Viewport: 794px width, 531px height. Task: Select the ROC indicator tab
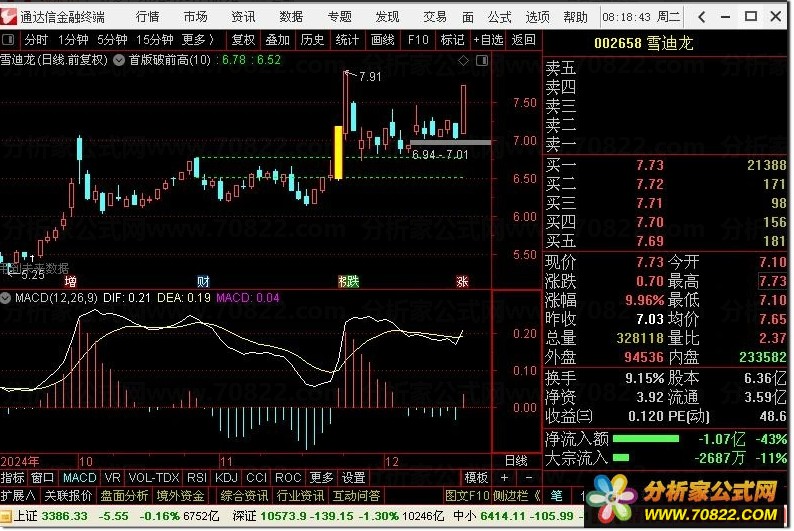click(x=288, y=478)
